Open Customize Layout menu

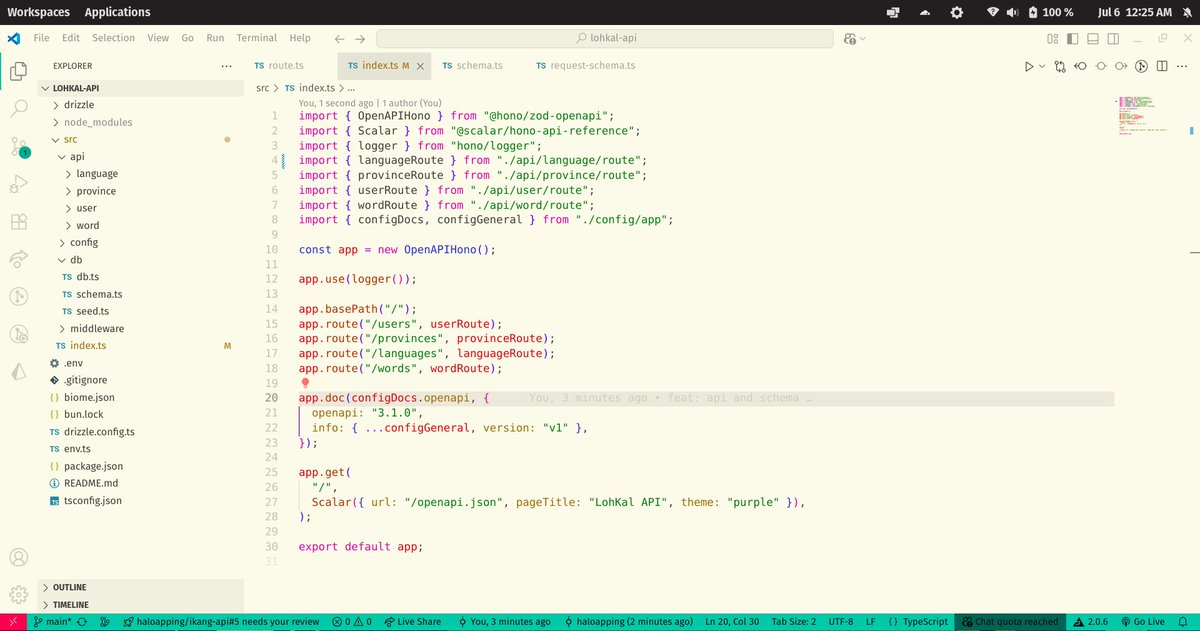1053,38
